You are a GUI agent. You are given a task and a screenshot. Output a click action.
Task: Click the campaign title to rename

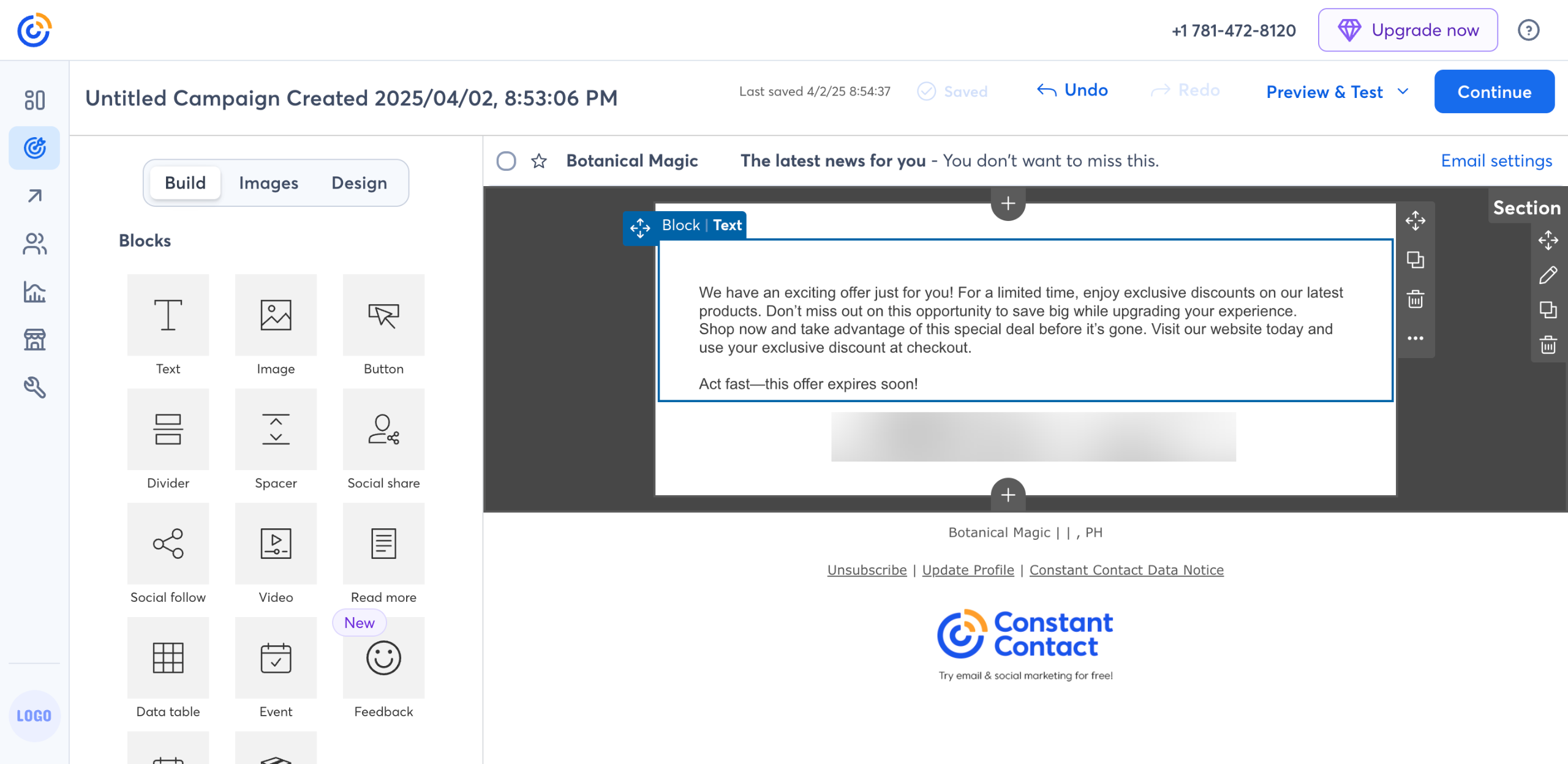pyautogui.click(x=351, y=98)
